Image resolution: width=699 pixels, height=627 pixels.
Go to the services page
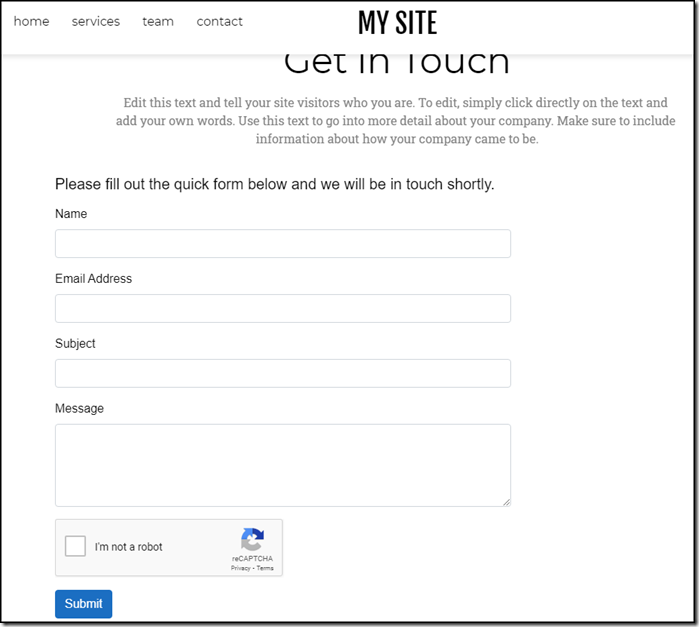[x=96, y=21]
